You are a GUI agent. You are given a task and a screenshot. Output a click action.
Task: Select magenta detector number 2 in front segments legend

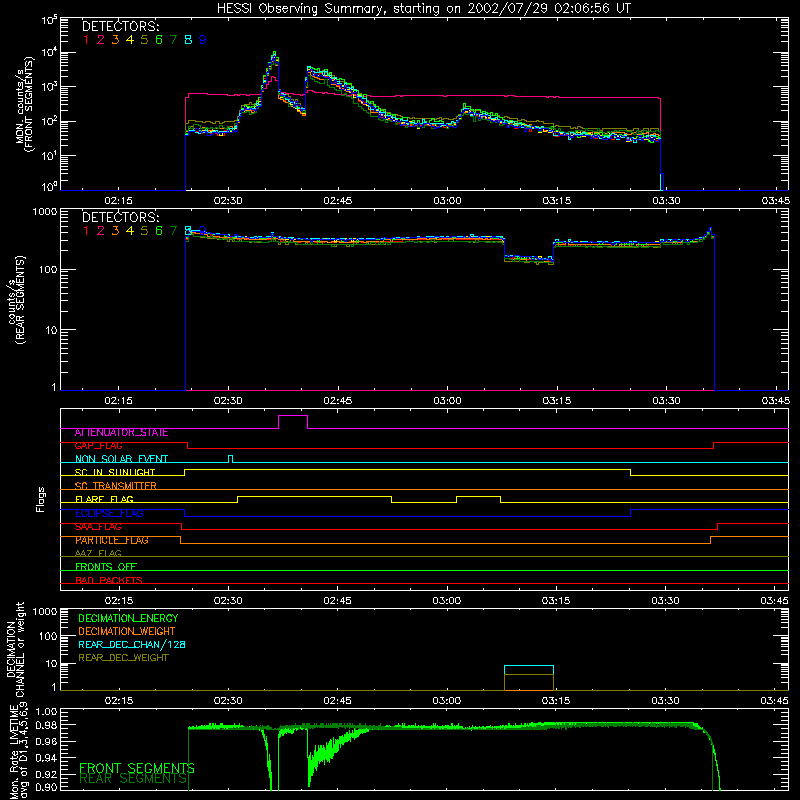(x=101, y=40)
